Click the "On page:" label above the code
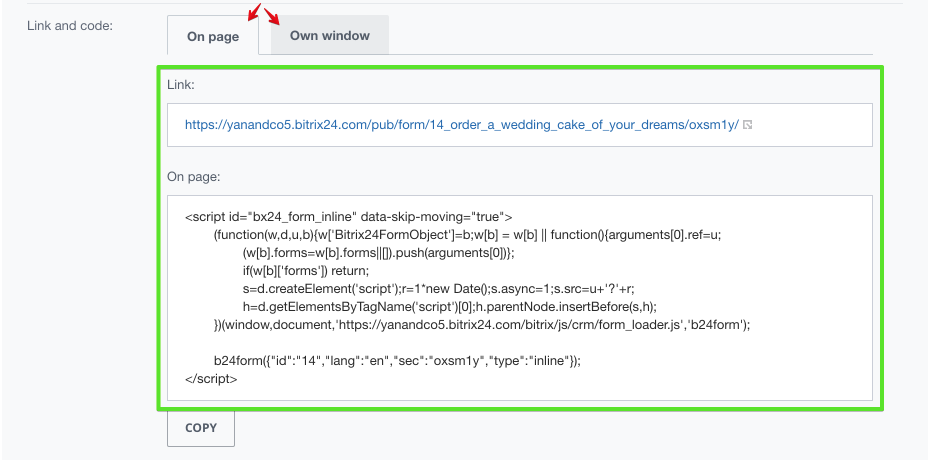 pyautogui.click(x=194, y=177)
